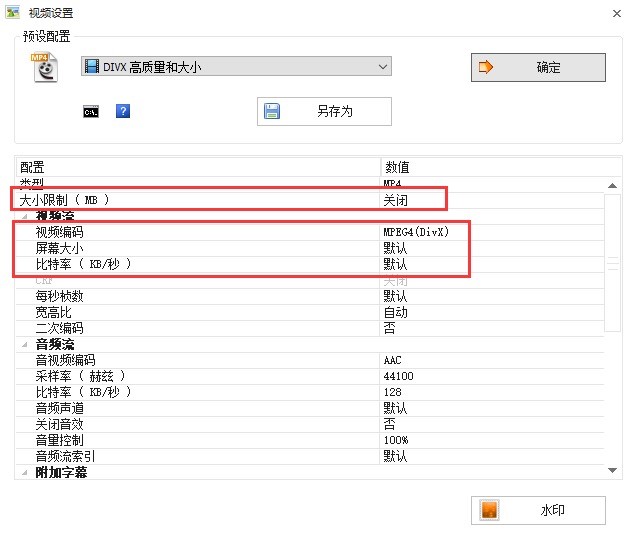Click the orange arrow icon on 确定 button
Viewport: 633px width, 539px height.
(x=485, y=67)
